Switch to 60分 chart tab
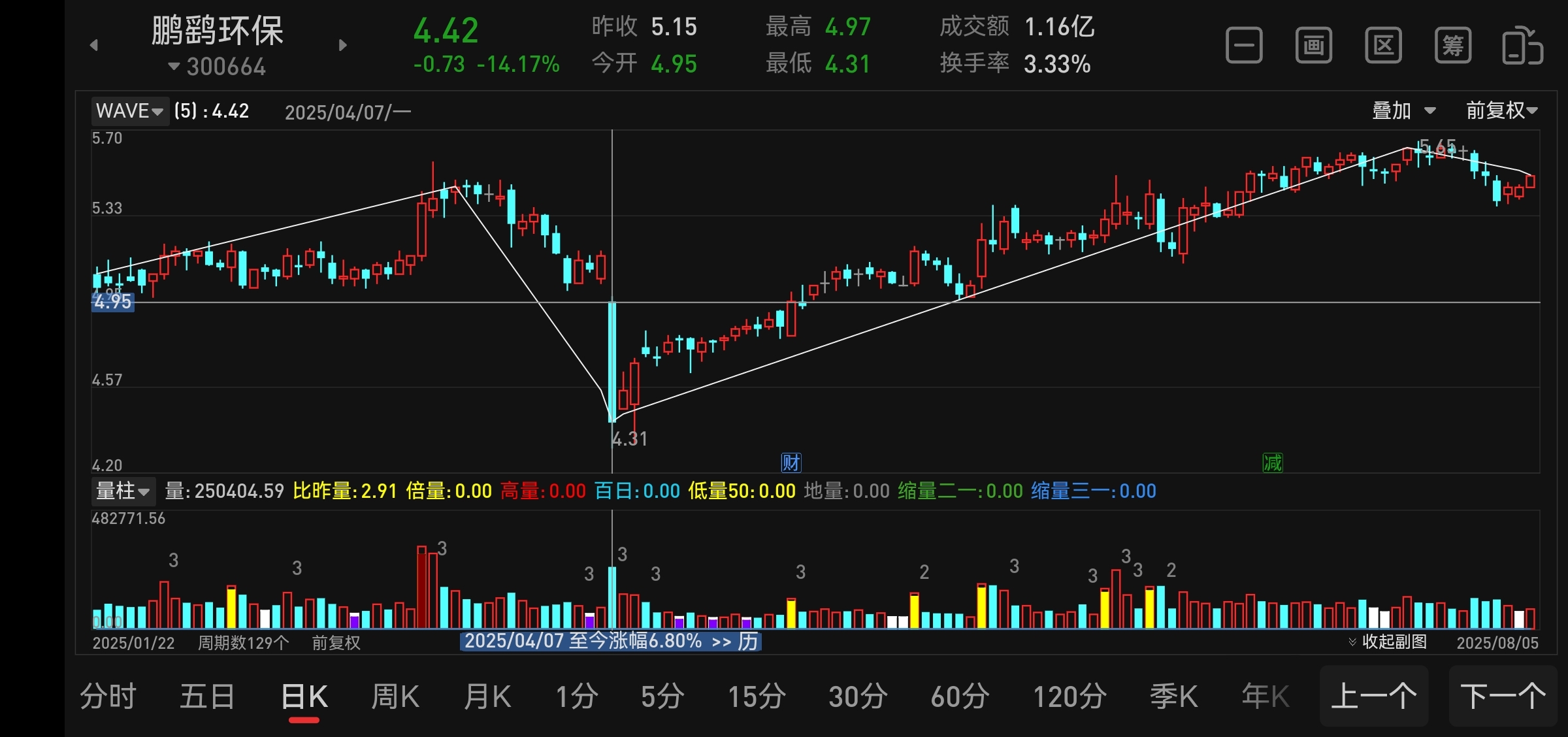The image size is (1568, 737). pyautogui.click(x=960, y=696)
